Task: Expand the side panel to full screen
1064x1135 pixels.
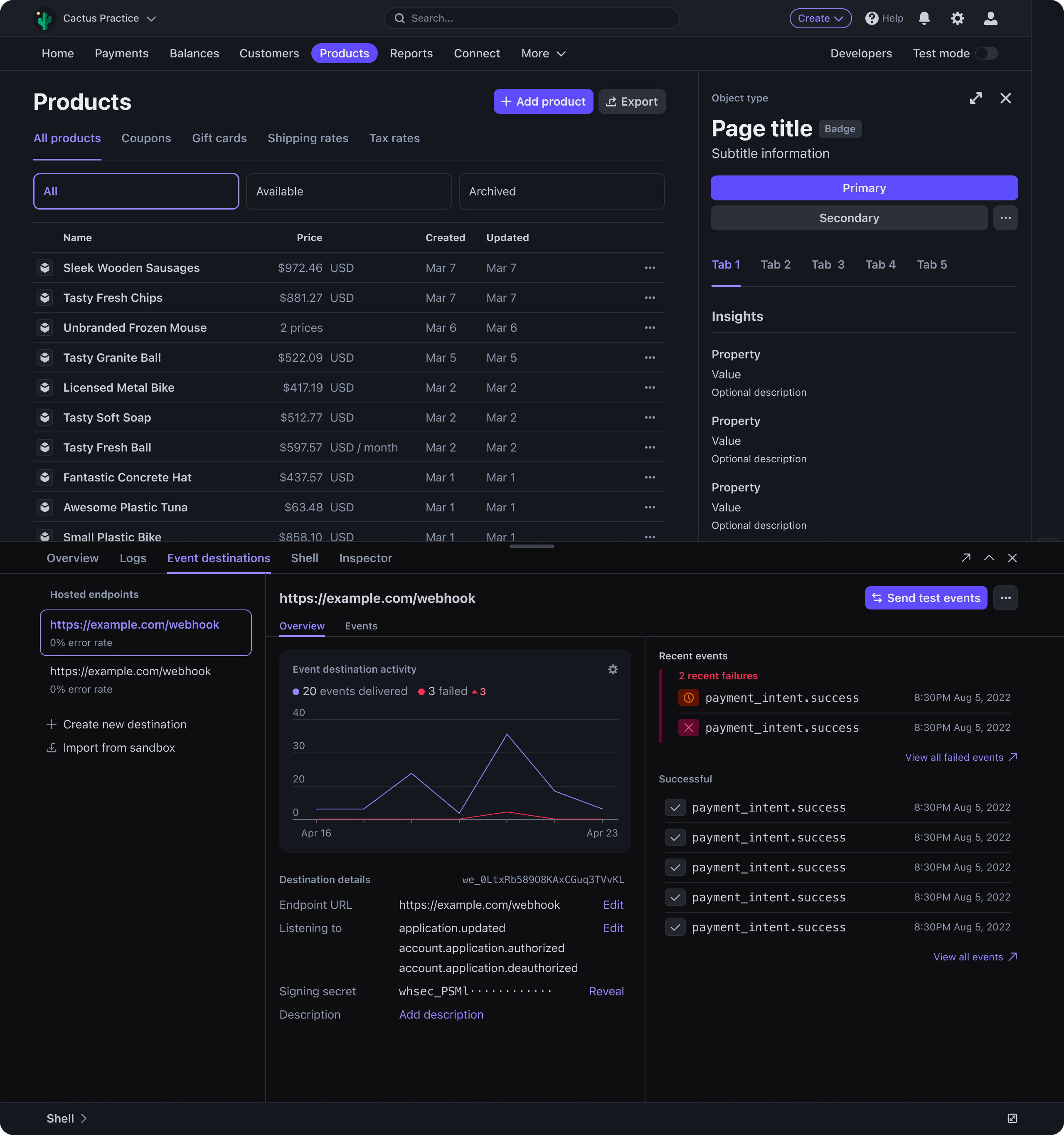Action: 975,98
